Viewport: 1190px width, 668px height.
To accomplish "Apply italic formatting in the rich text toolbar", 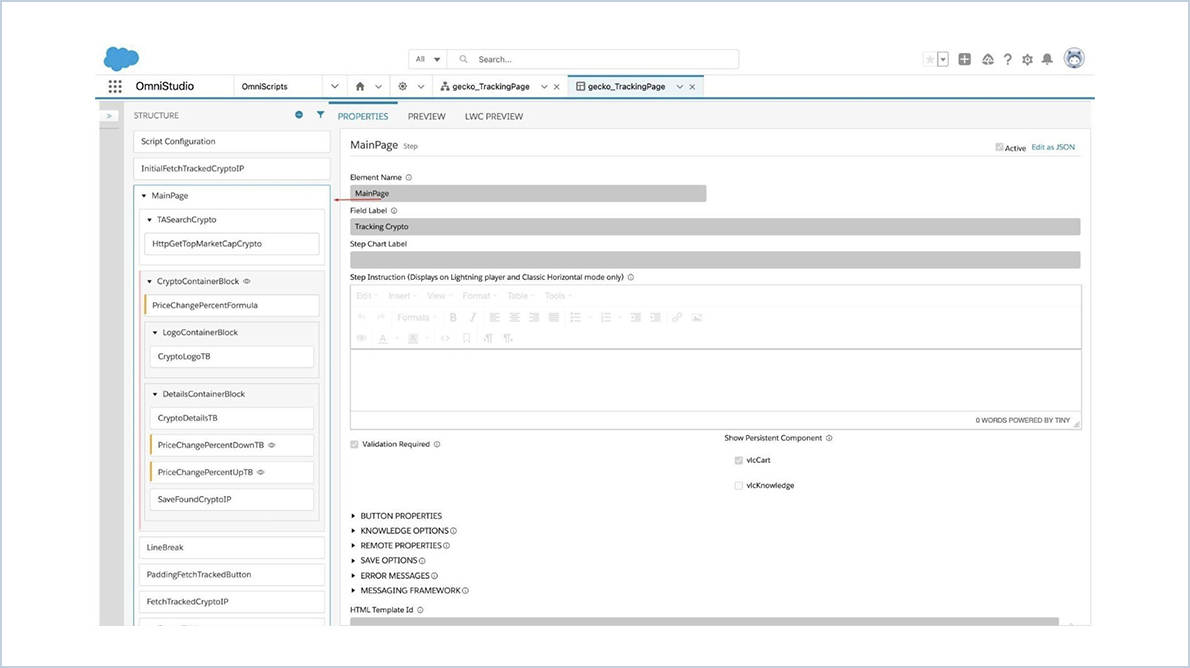I will (x=472, y=317).
